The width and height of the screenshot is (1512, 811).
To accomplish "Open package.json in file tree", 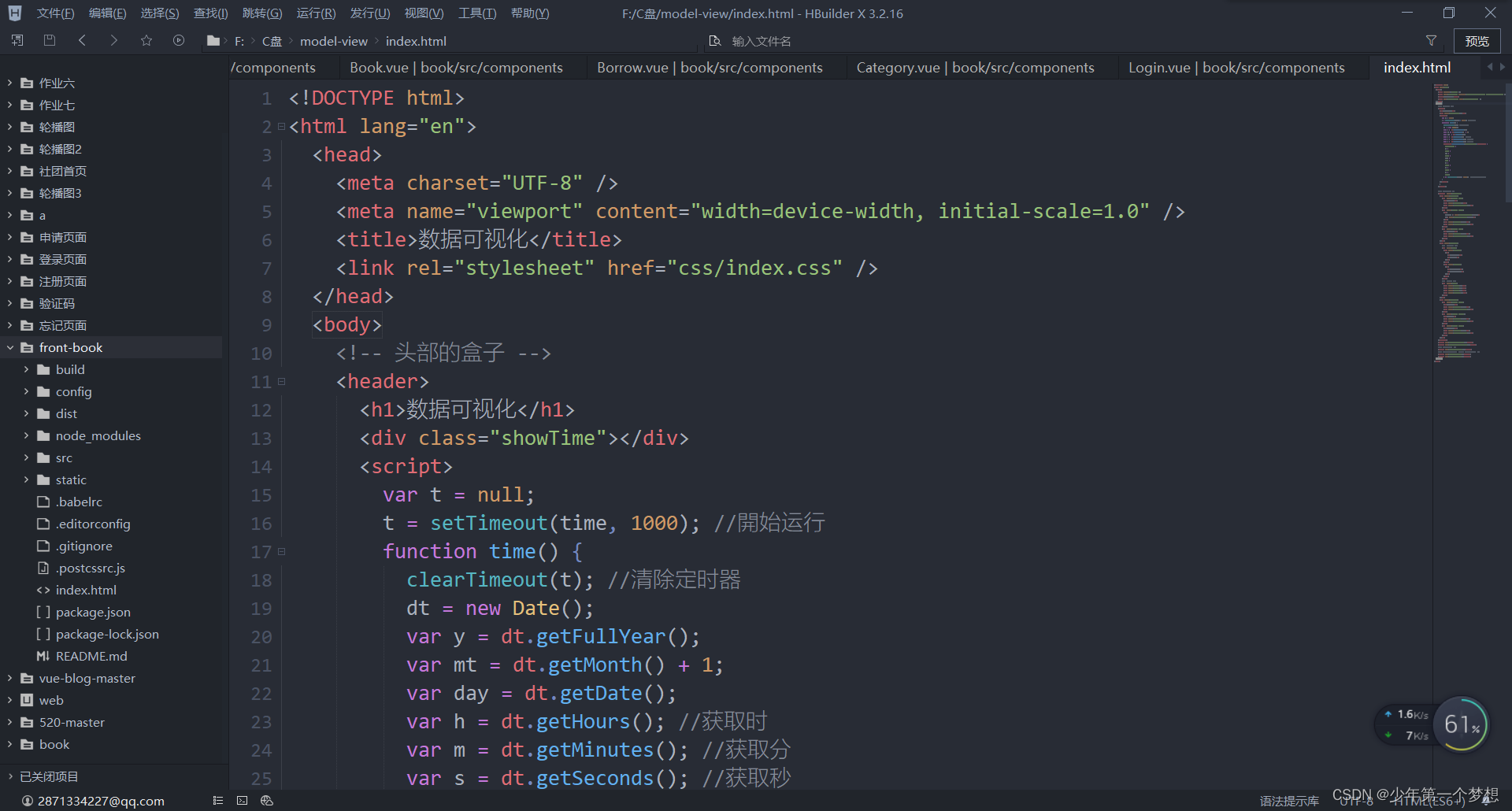I will click(93, 612).
